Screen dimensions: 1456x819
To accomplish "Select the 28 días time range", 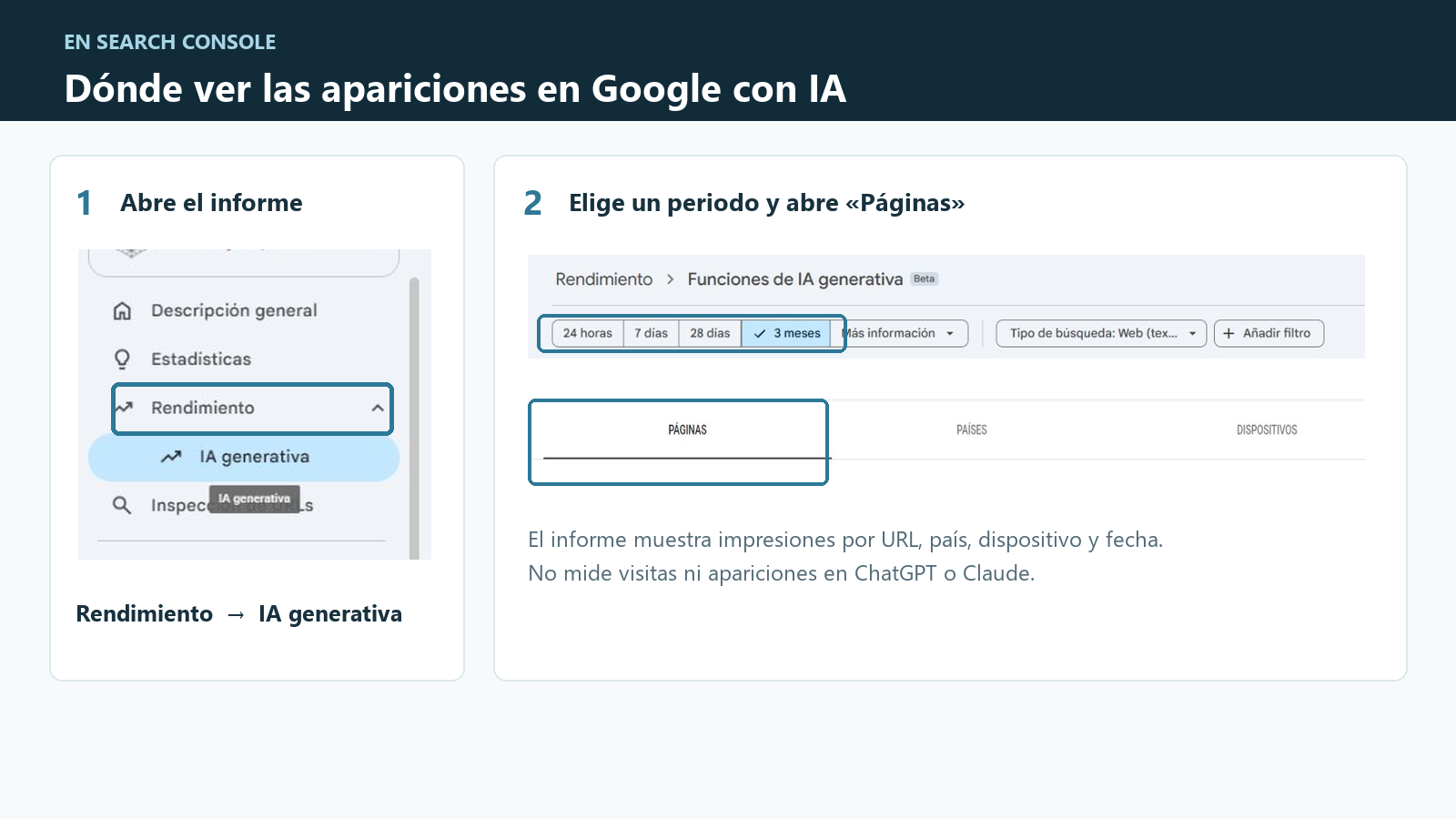I will 710,333.
